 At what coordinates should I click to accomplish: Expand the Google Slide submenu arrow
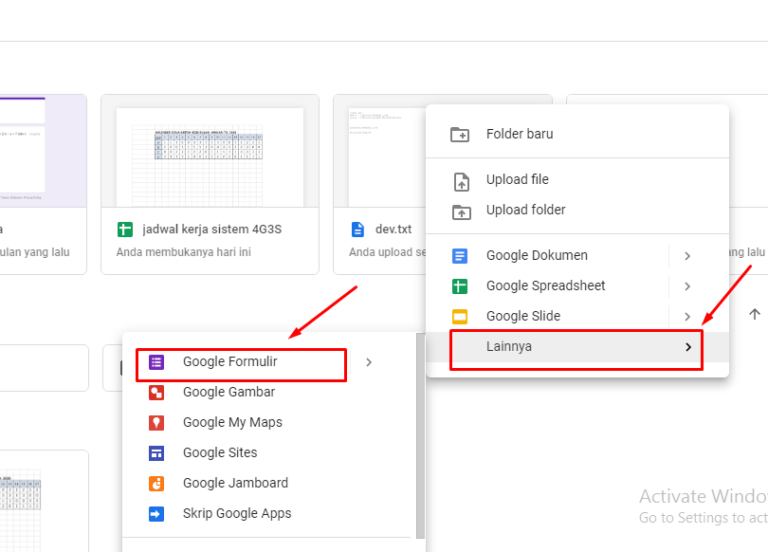687,317
